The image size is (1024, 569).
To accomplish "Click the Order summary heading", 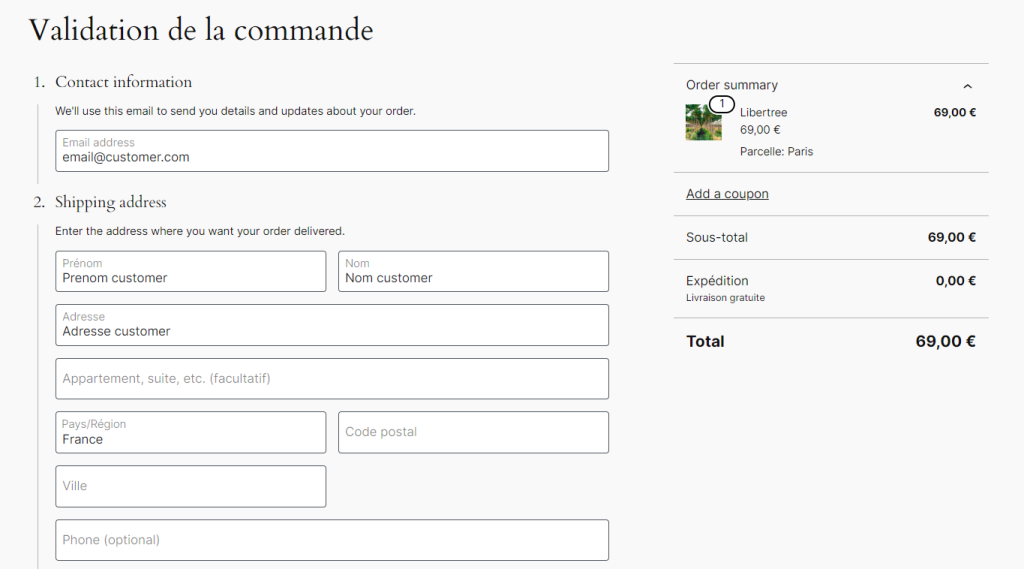I will point(732,86).
